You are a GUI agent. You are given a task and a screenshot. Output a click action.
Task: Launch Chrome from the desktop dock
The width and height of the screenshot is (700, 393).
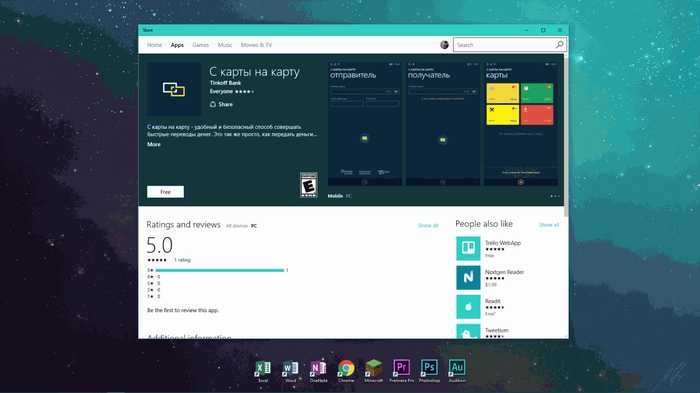pyautogui.click(x=346, y=371)
